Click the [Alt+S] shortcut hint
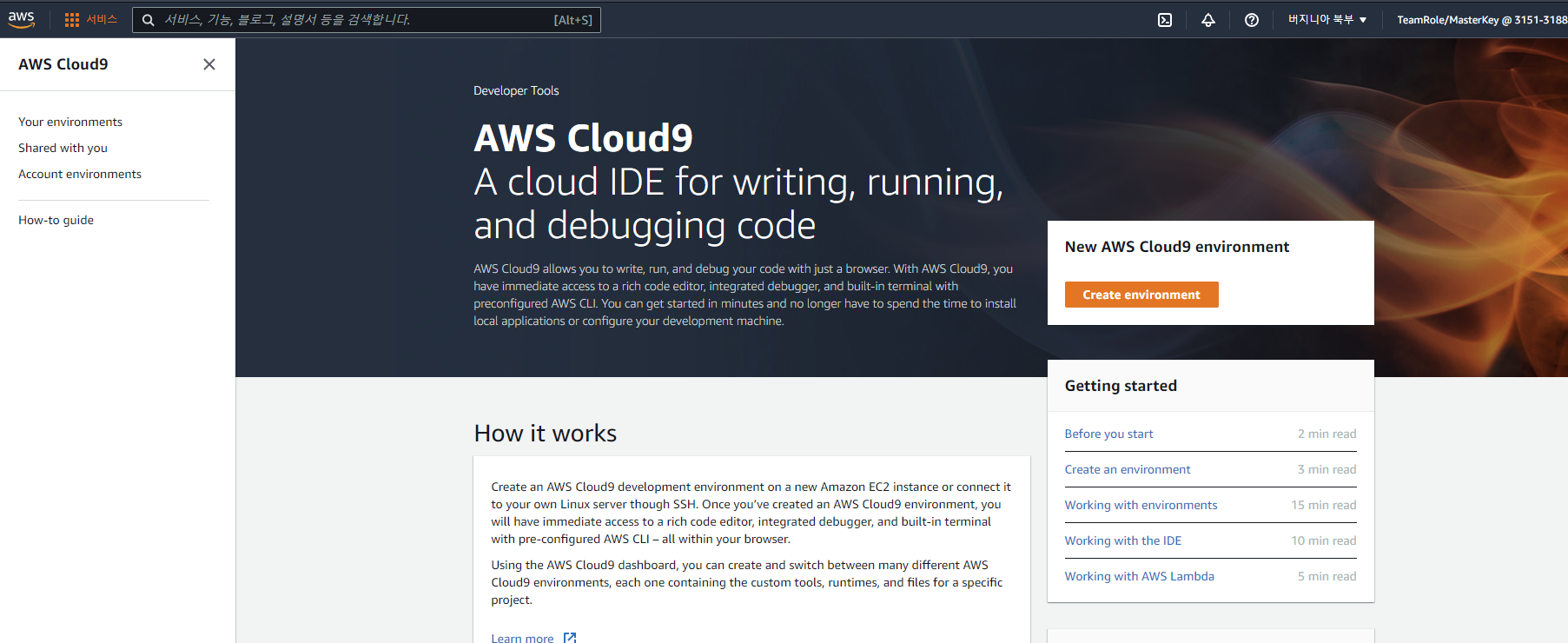 point(573,20)
